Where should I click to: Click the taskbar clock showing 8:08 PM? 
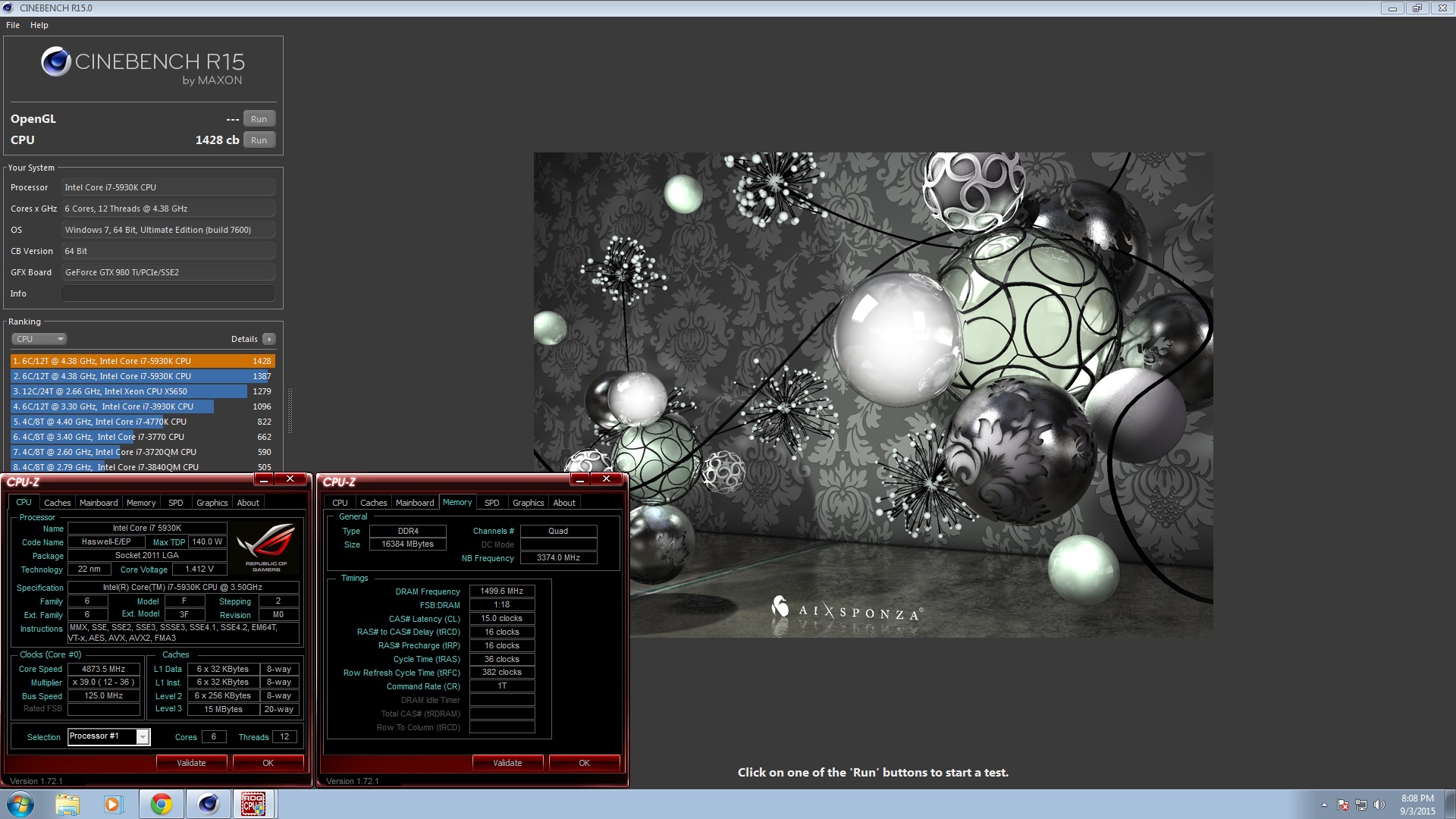pos(1417,805)
